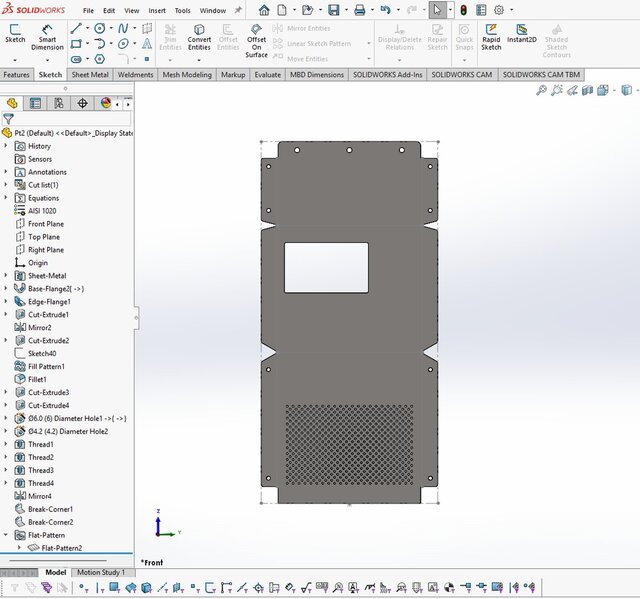Open the Tools menu
The height and width of the screenshot is (599, 640).
[x=182, y=11]
